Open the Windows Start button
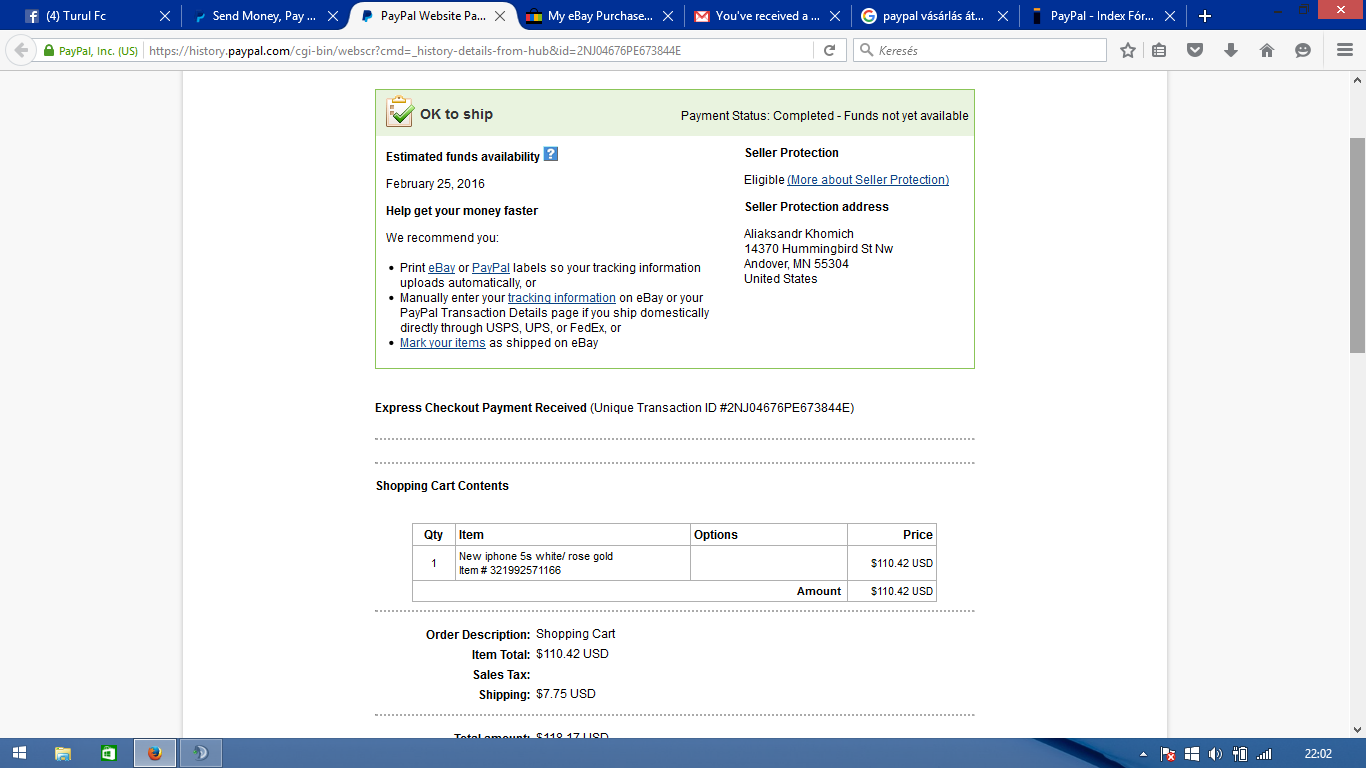The image size is (1366, 768). [19, 753]
